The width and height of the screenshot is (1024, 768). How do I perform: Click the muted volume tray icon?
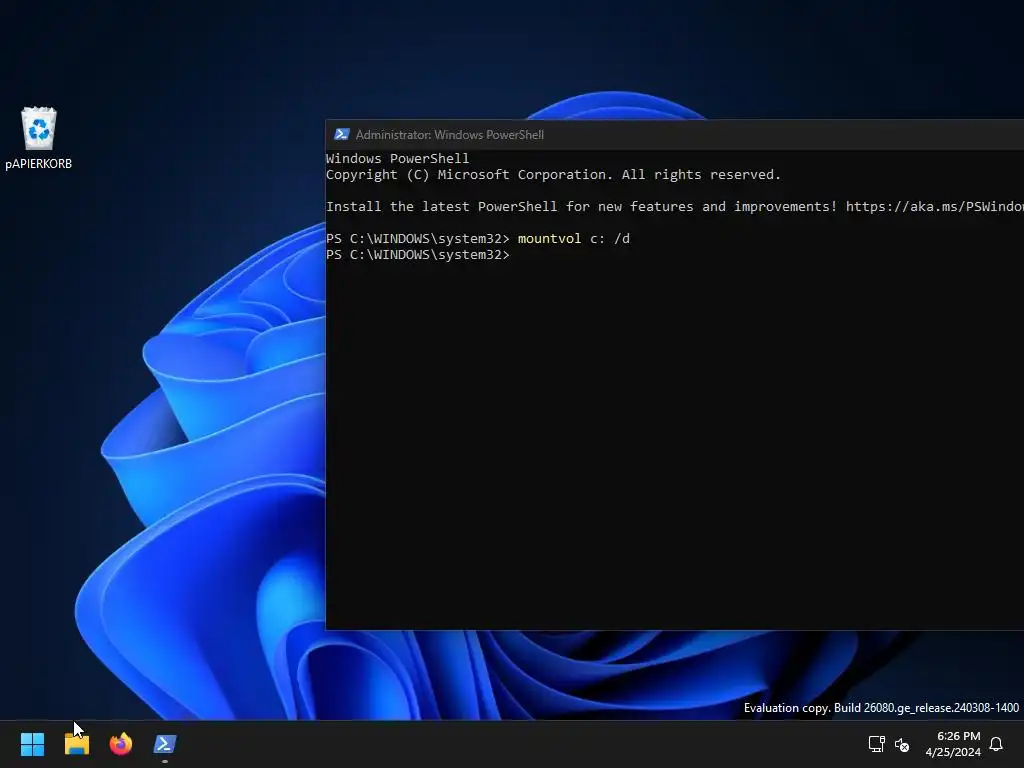[903, 744]
